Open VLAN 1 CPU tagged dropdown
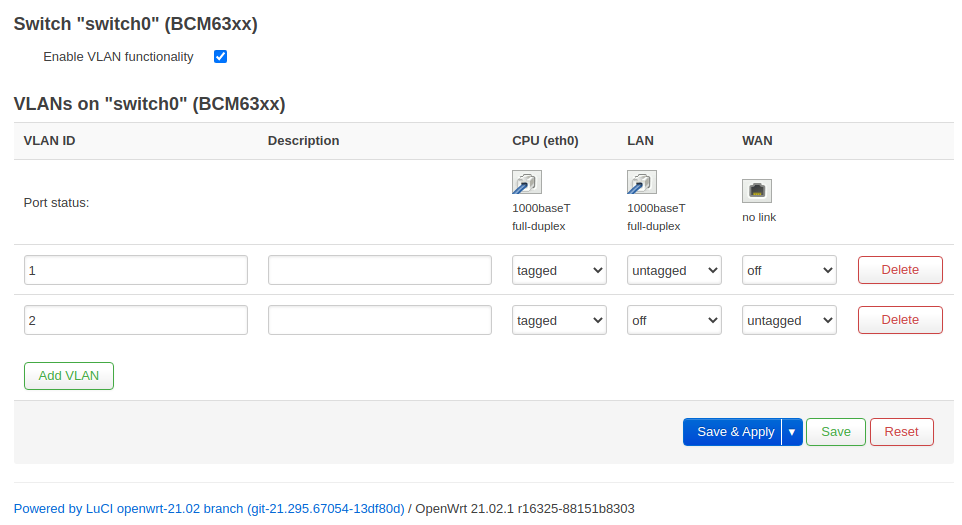Viewport: 962px width, 525px height. point(559,270)
